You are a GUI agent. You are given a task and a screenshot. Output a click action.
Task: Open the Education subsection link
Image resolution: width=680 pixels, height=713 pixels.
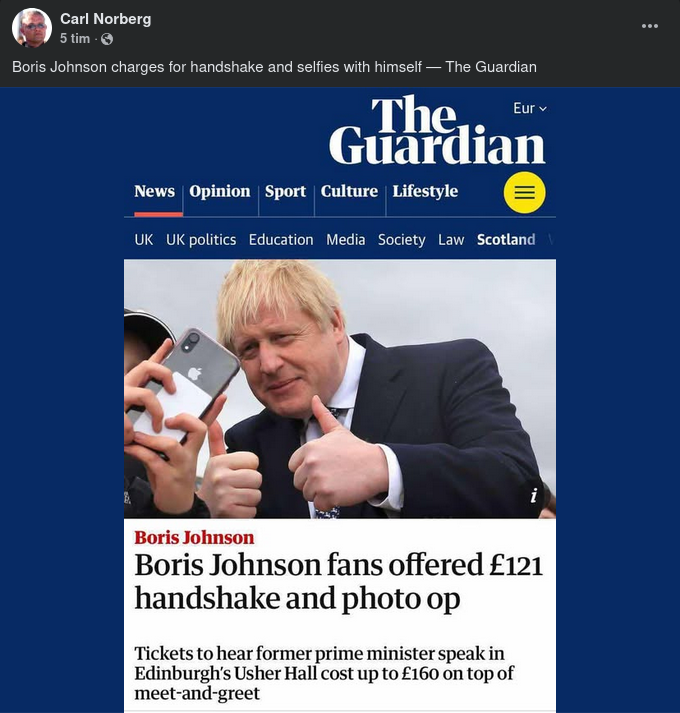click(281, 240)
